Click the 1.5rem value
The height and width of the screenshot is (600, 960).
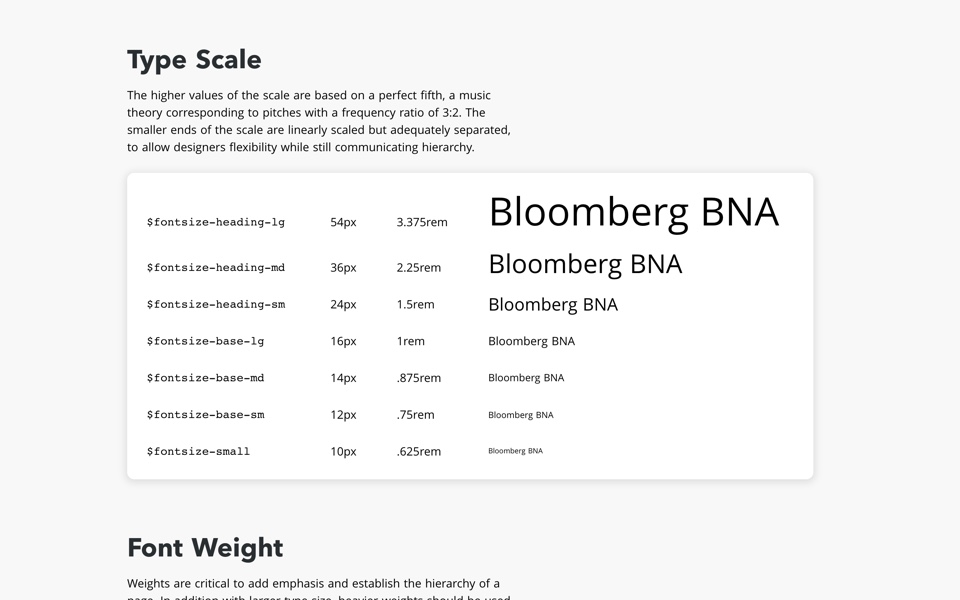(415, 304)
